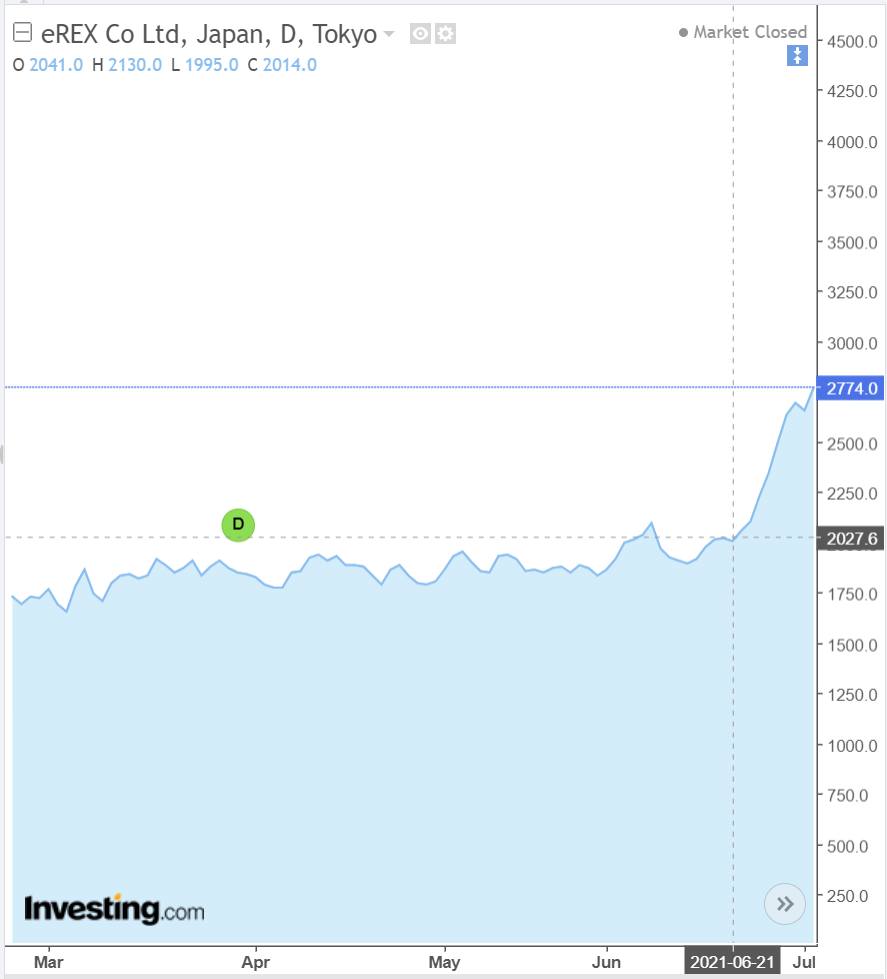The image size is (887, 979).
Task: Click the 2774.0 current price label
Action: [x=851, y=388]
